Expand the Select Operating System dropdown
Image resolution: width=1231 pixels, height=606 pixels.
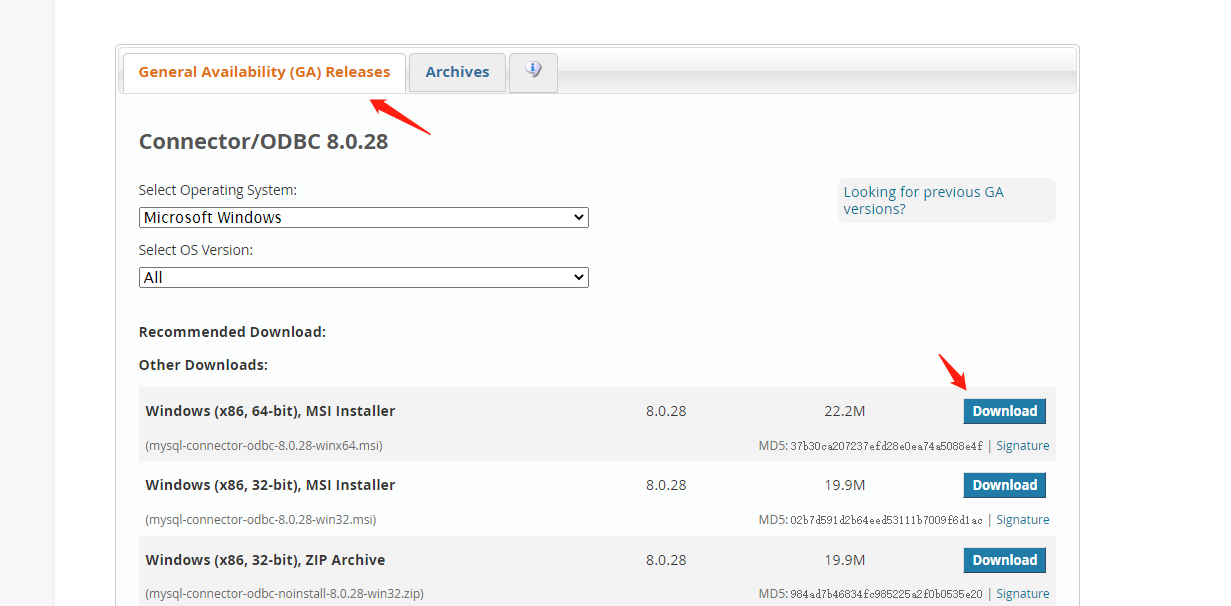tap(364, 217)
